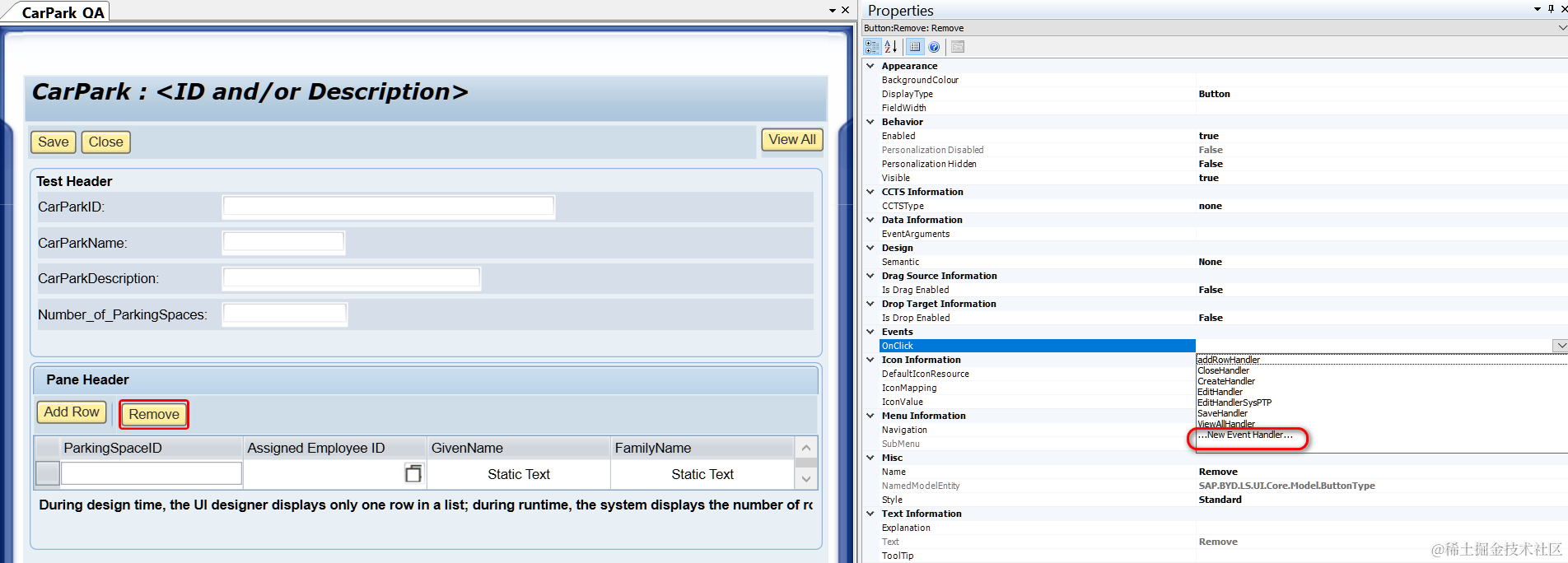Choose EditHandlerSysPTP from the handler list

1234,402
